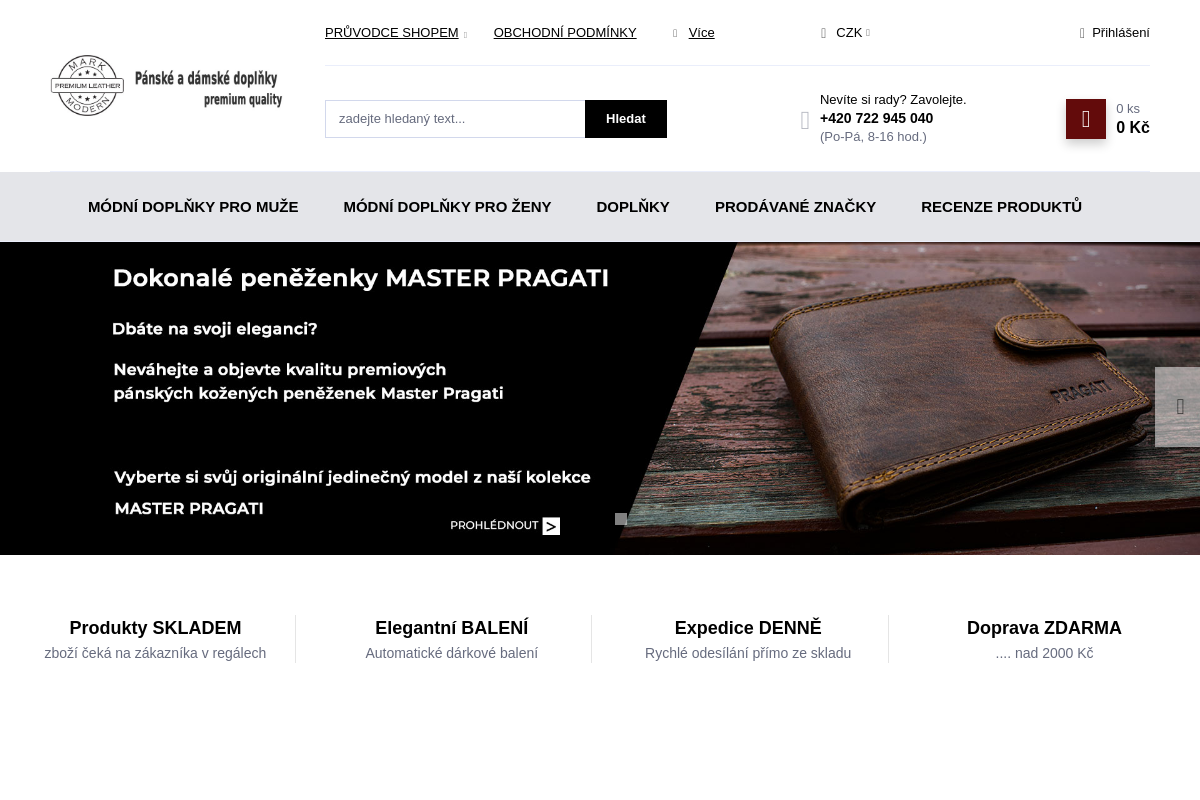
Task: Advance the banner with next slide arrow
Action: pyautogui.click(x=1178, y=407)
